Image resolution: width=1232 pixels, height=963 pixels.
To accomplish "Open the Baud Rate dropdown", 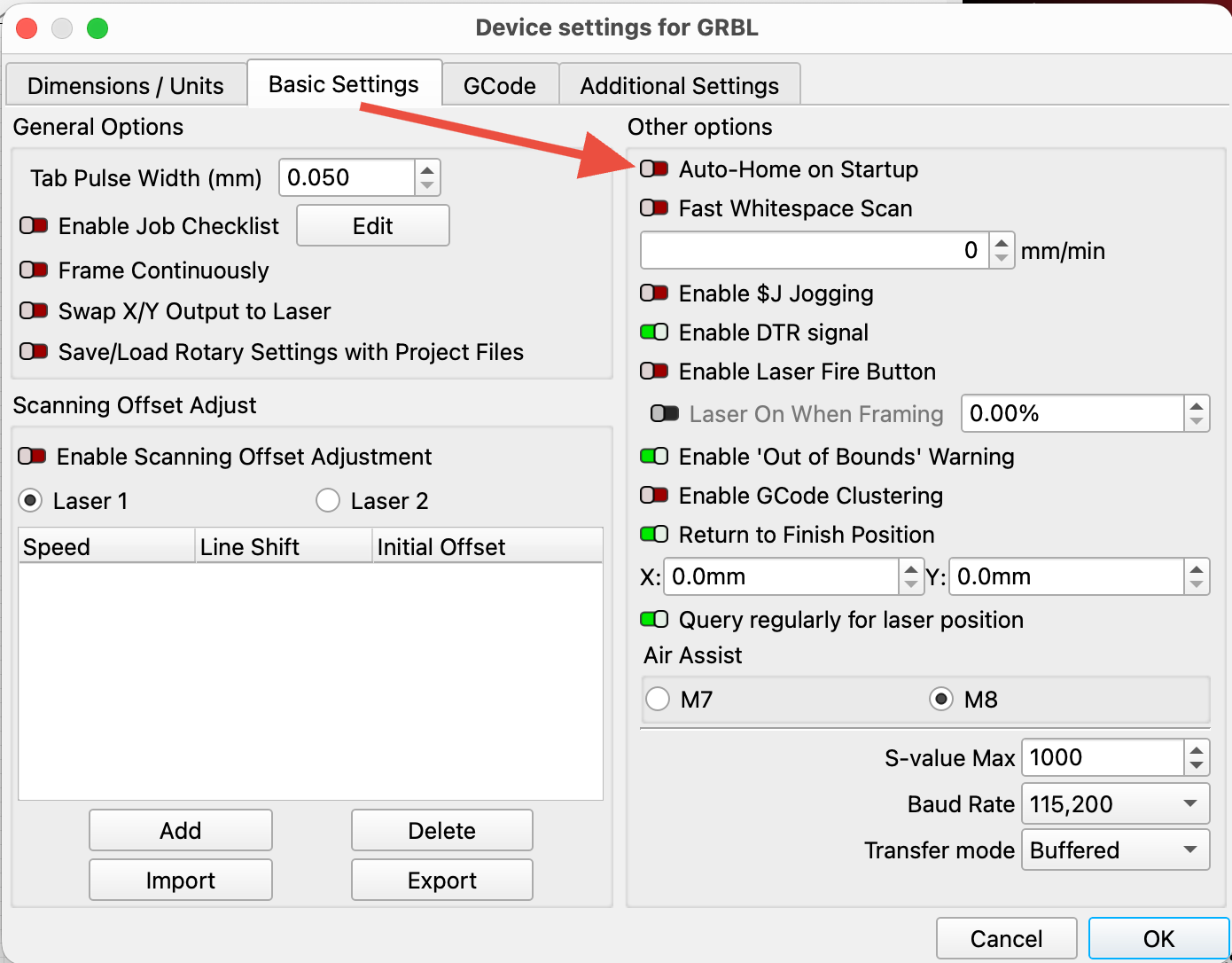I will click(1115, 803).
